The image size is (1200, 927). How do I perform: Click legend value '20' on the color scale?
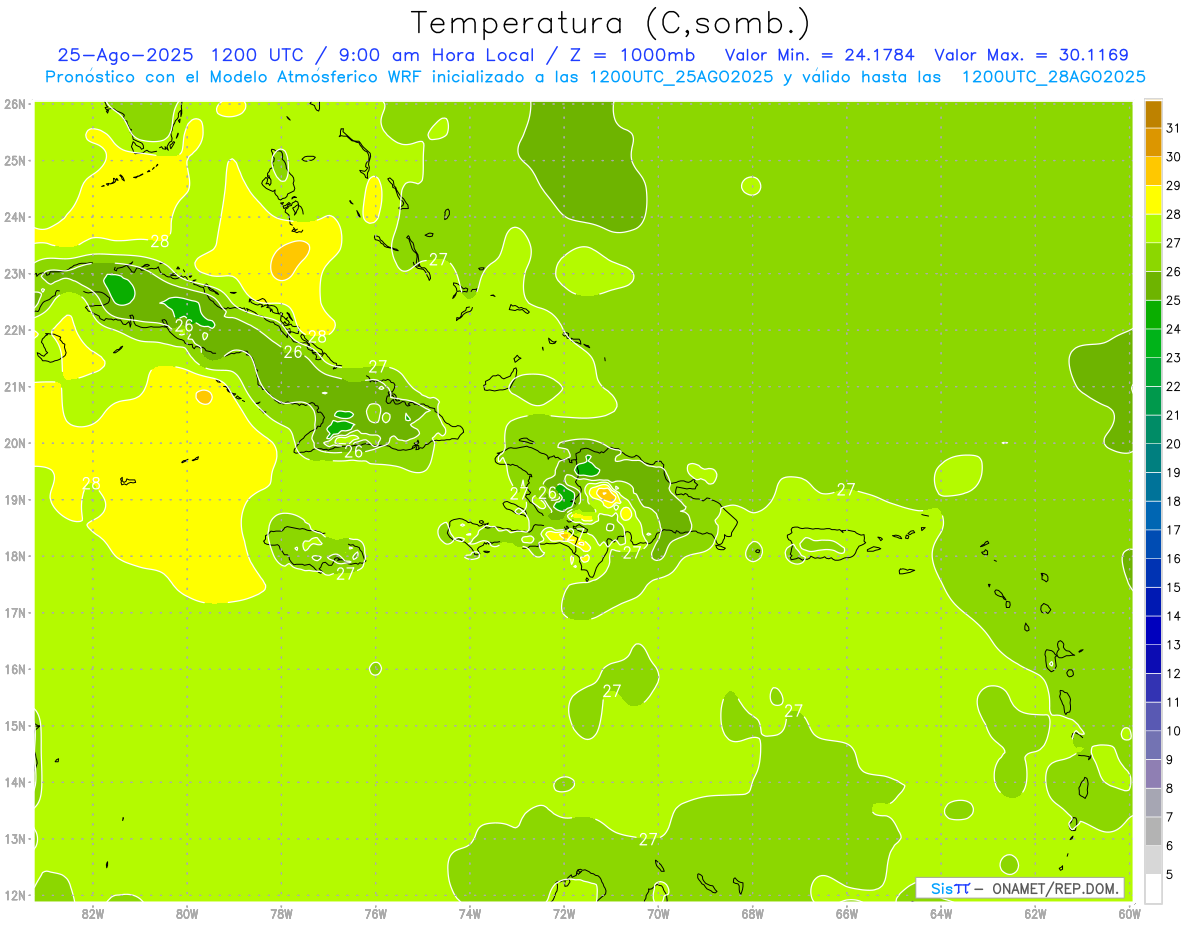tap(1173, 444)
